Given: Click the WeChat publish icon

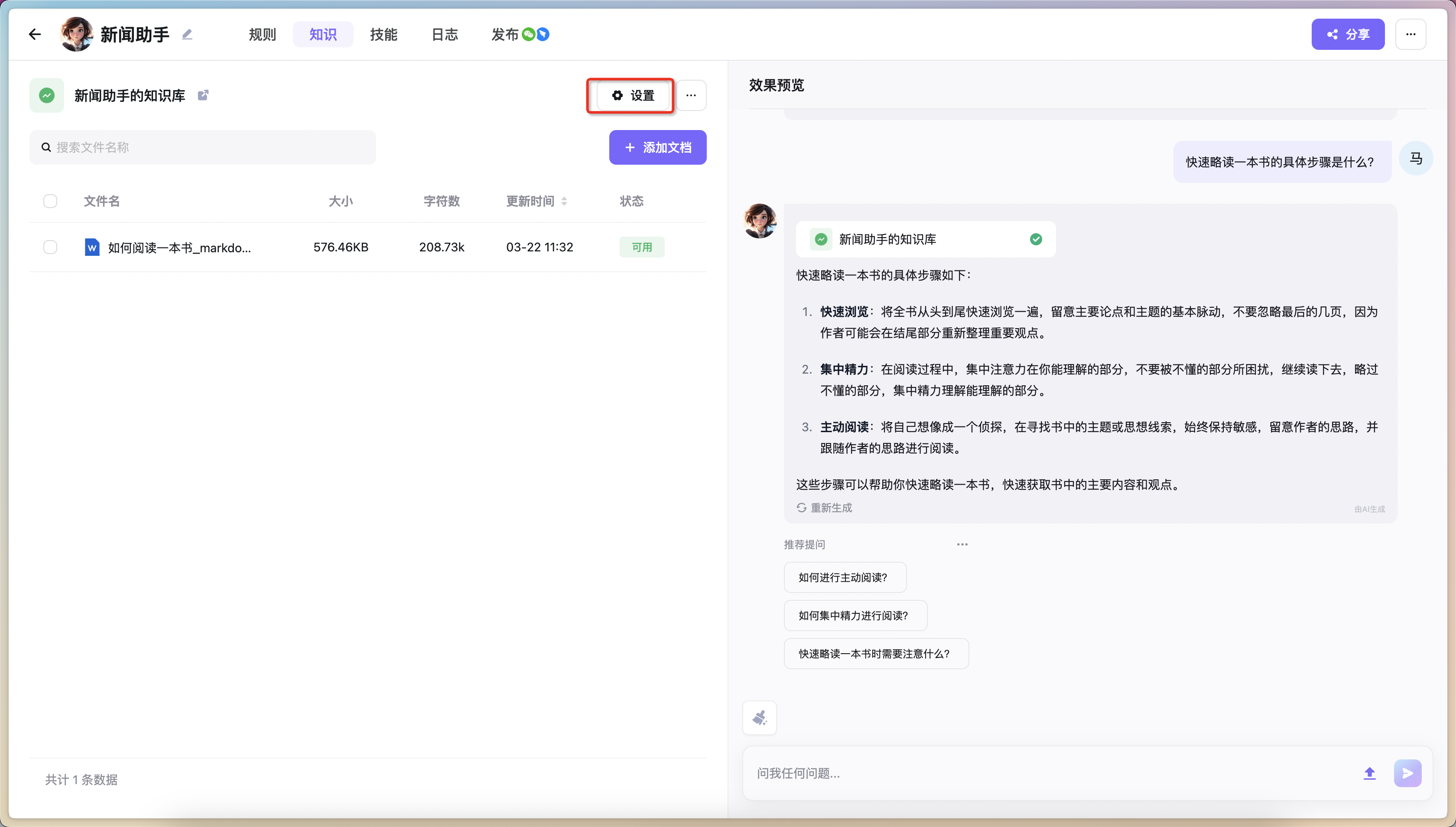Looking at the screenshot, I should (528, 35).
